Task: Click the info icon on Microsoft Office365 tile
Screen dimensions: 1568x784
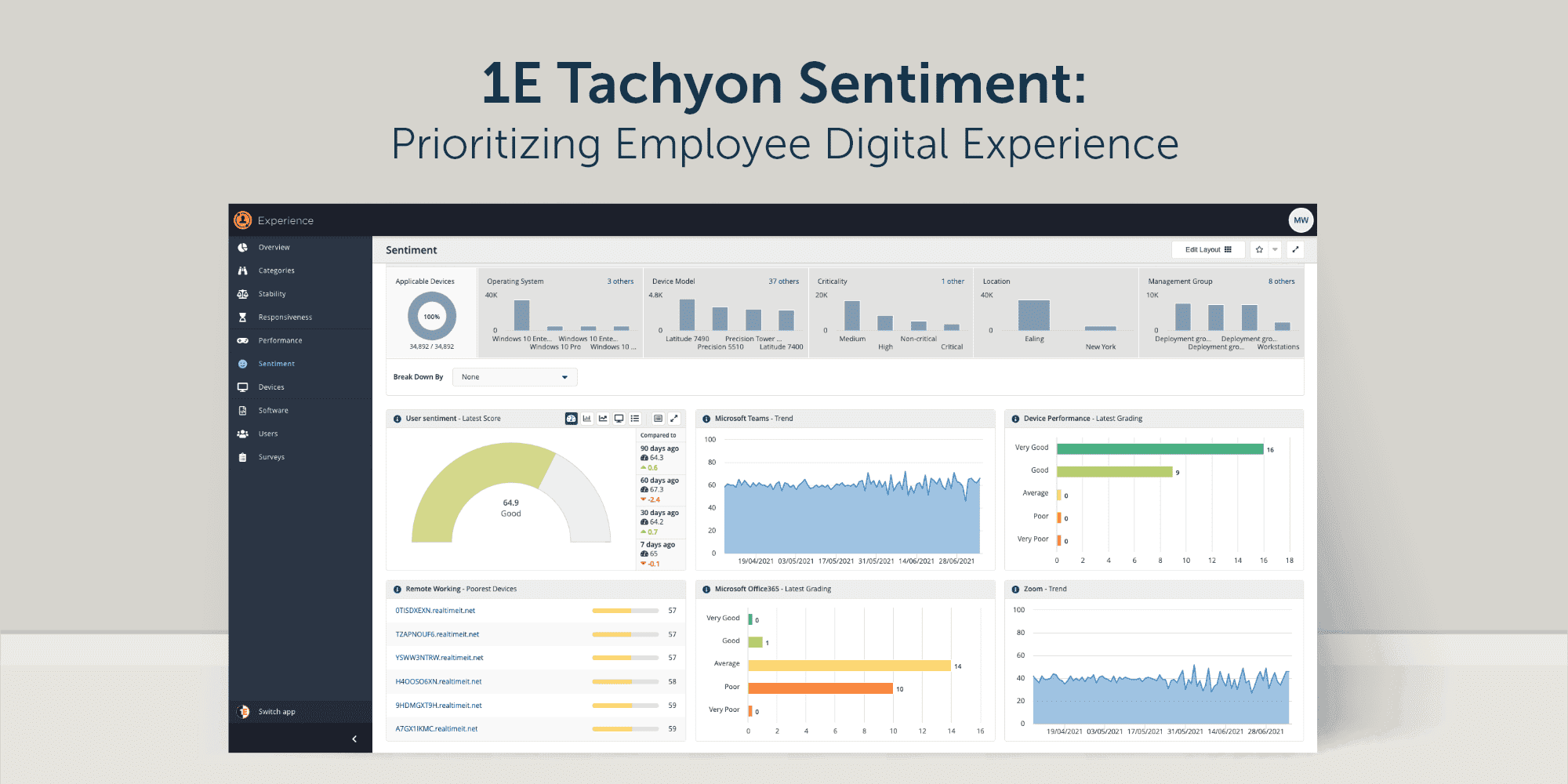Action: pos(706,589)
